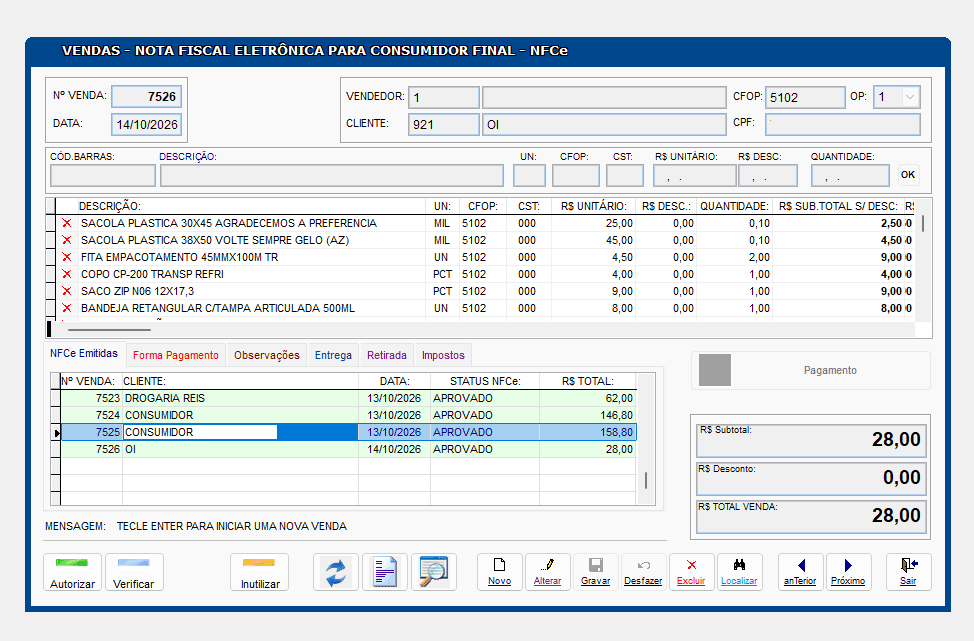Screen dimensions: 974x641
Task: Remove the SACOLA PLASTICA 38X50 item with red X
Action: [x=66, y=240]
